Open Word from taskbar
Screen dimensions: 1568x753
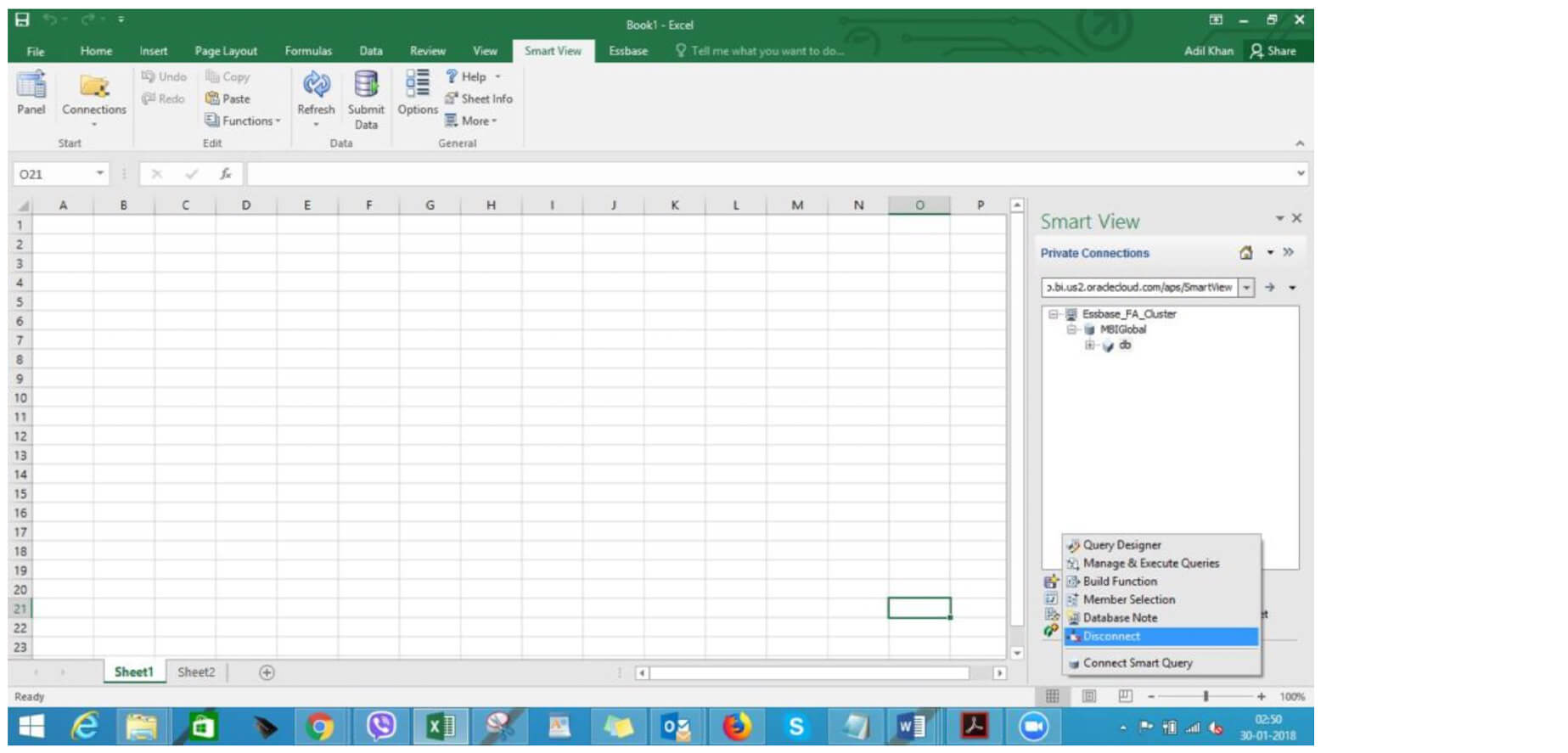[910, 727]
